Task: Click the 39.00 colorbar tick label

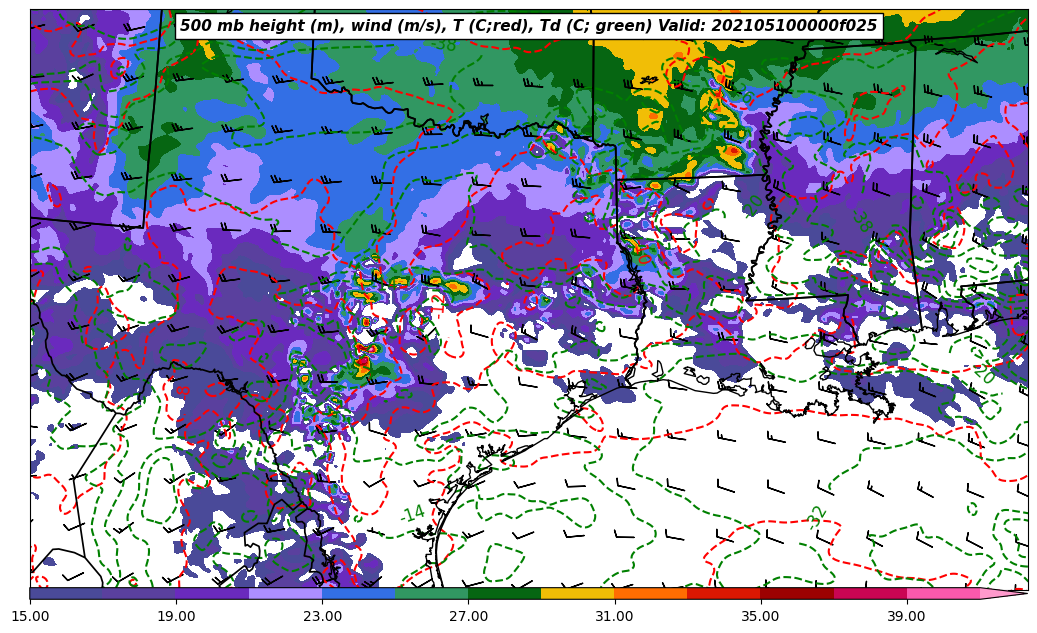Action: click(906, 617)
